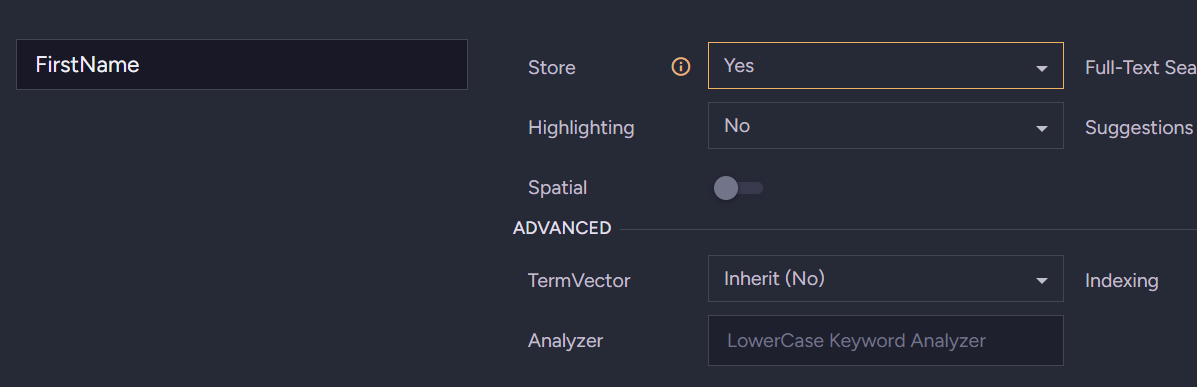The width and height of the screenshot is (1197, 387).
Task: Open the Highlighting dropdown showing No
Action: pyautogui.click(x=886, y=126)
